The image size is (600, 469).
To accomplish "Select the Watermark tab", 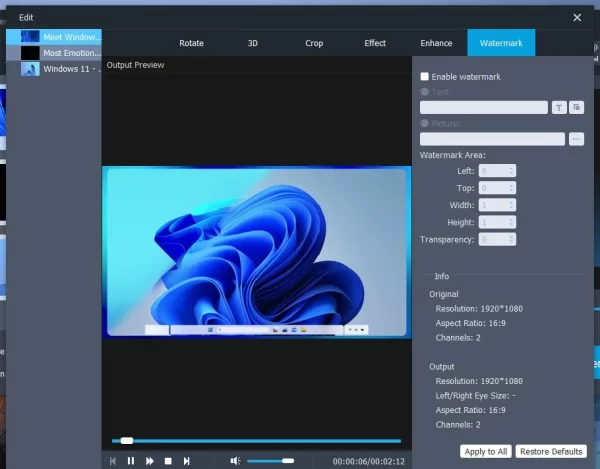I will click(501, 43).
